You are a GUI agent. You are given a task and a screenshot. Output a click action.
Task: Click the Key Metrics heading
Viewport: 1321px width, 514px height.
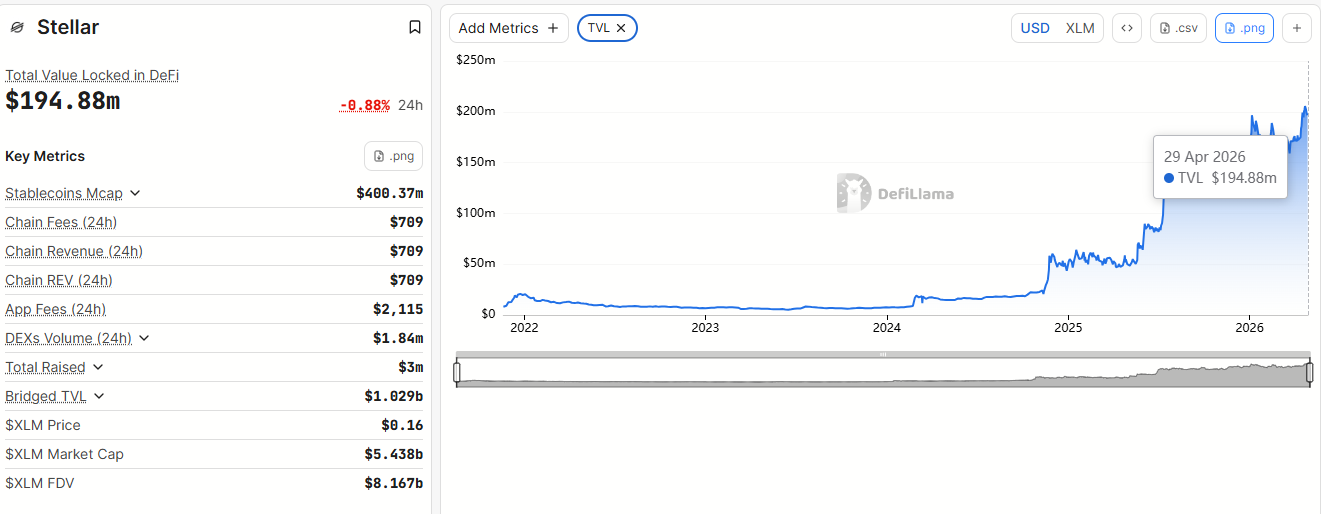pos(45,156)
